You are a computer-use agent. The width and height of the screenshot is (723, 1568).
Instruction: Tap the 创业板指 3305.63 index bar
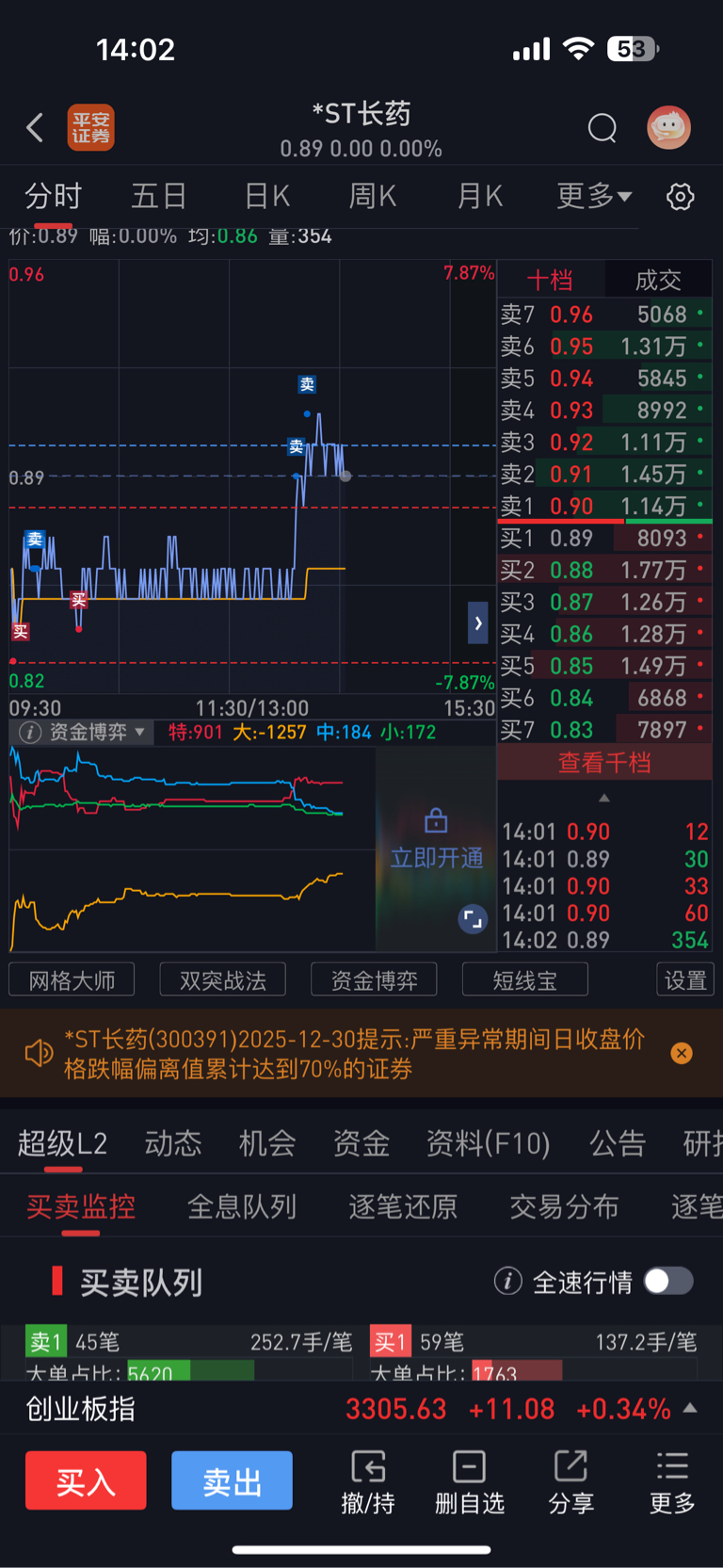(x=361, y=1409)
